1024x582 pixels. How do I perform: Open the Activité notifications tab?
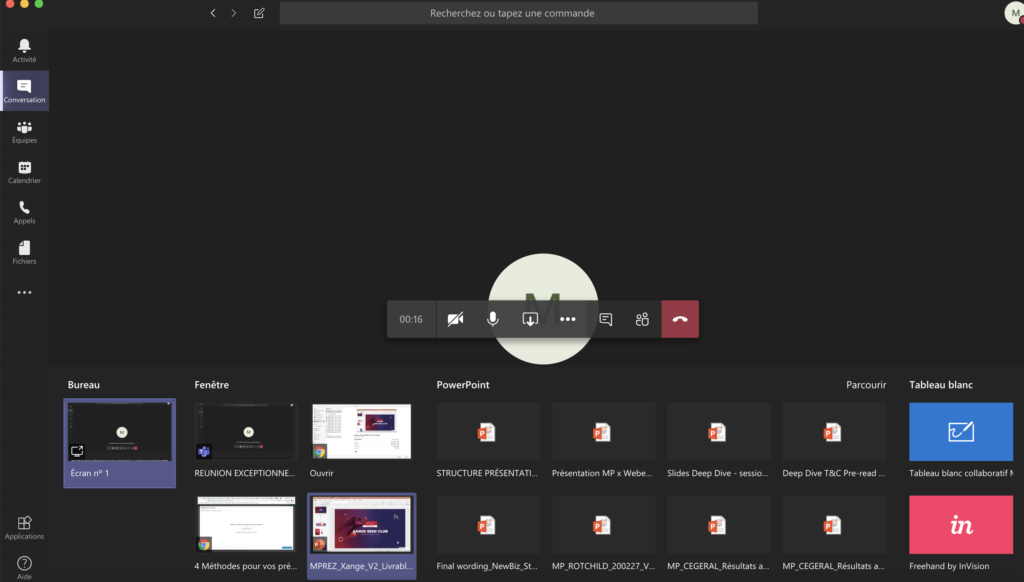pyautogui.click(x=24, y=50)
